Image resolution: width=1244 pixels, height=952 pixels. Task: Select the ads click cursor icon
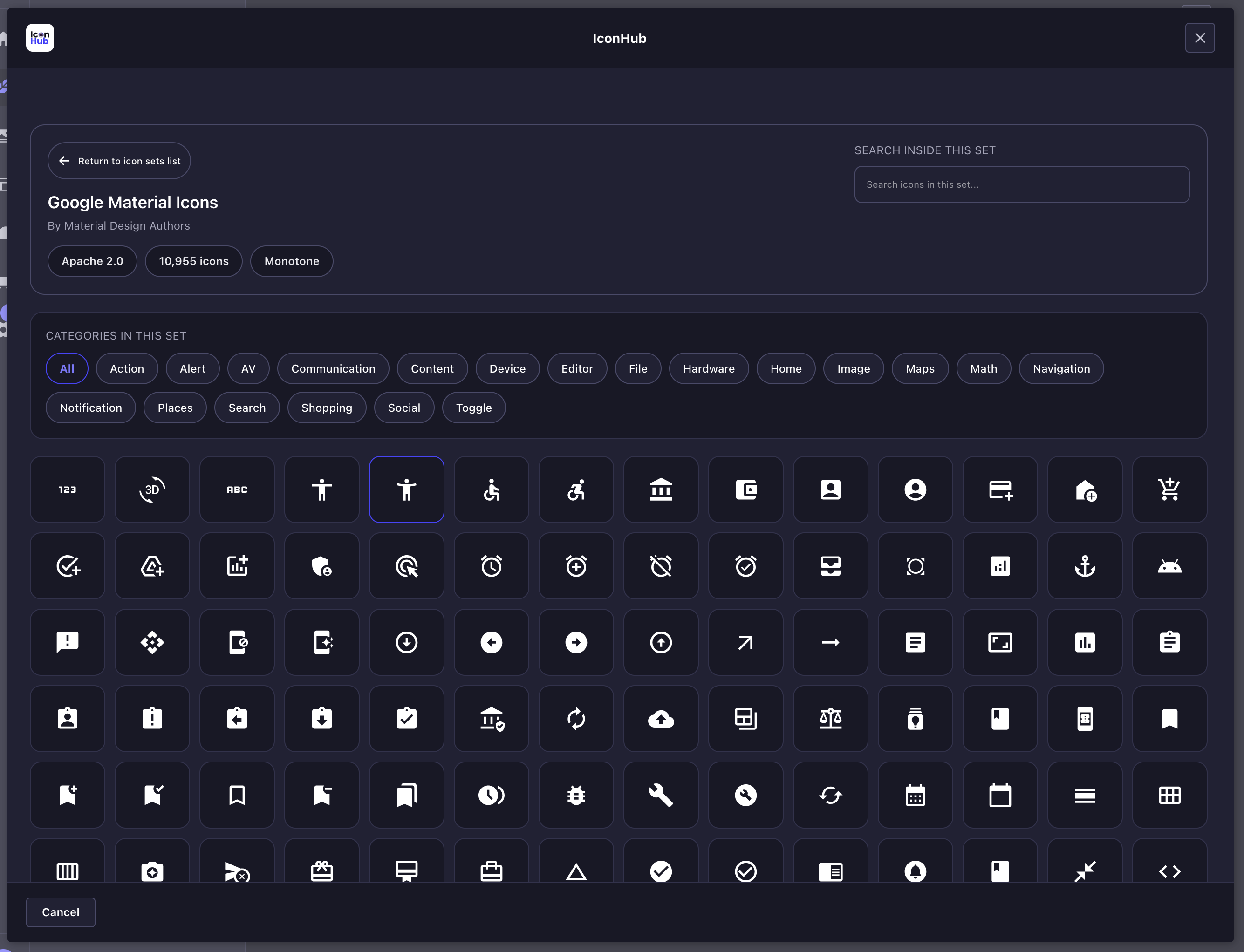pos(406,566)
